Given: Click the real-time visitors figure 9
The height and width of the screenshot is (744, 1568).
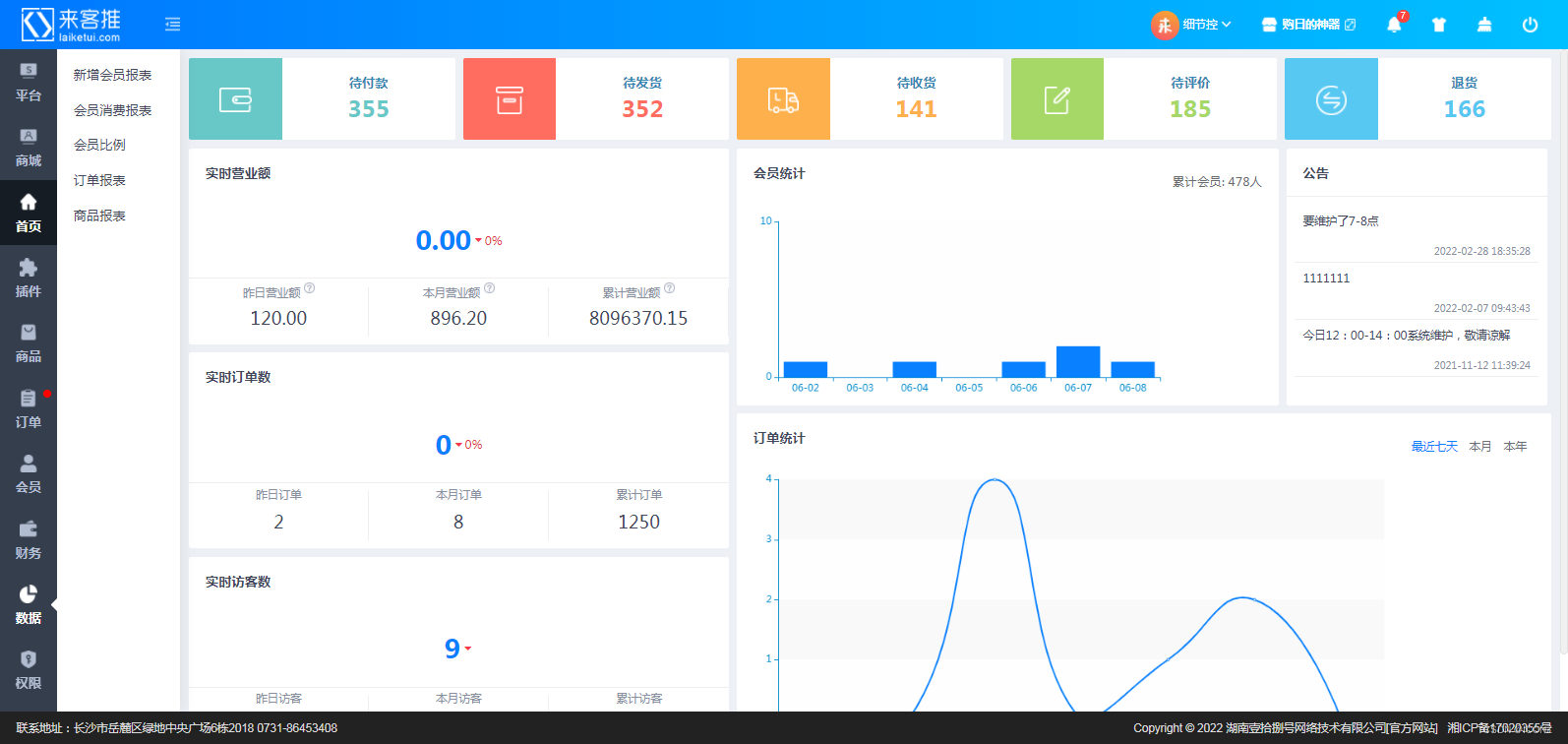Looking at the screenshot, I should (x=452, y=649).
